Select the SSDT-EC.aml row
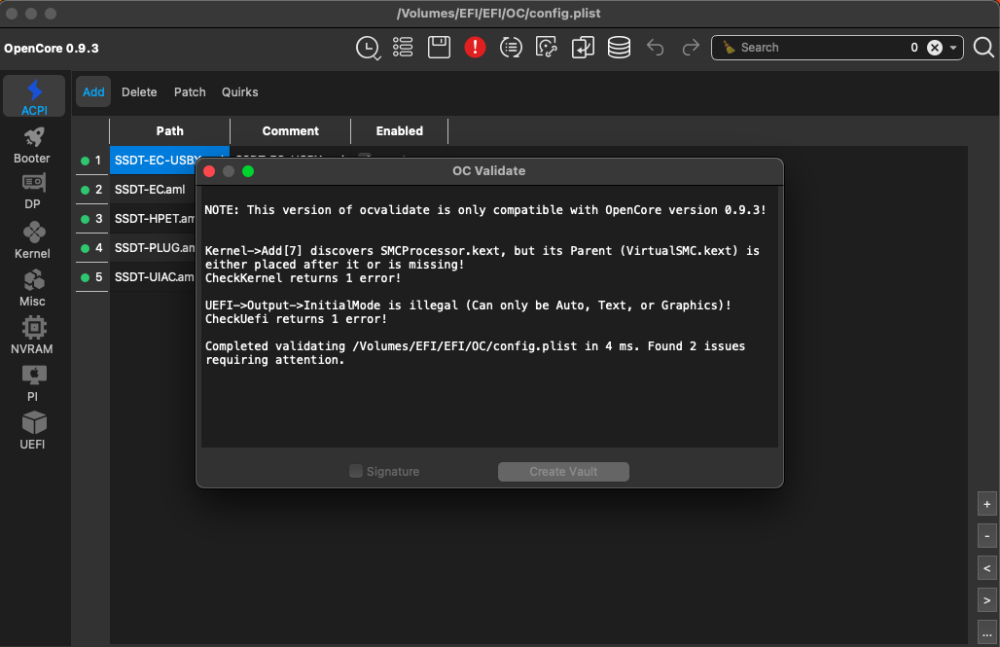This screenshot has width=1000, height=647. [153, 190]
